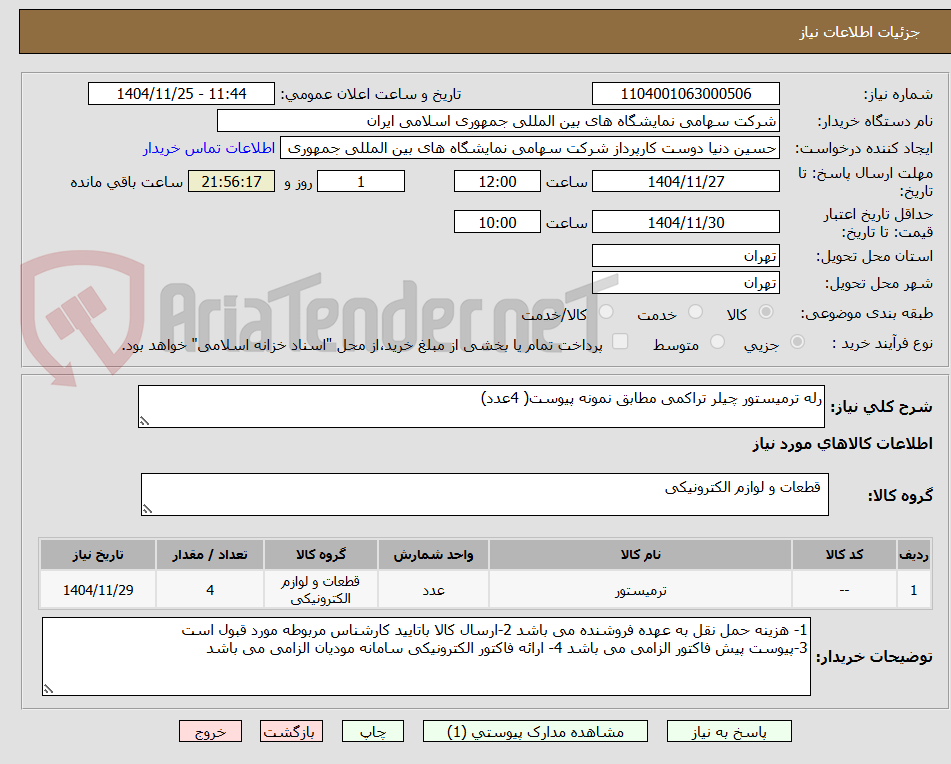Click the جزئیات اطلاعات نیاز page title
Image resolution: width=951 pixels, height=764 pixels.
point(859,32)
